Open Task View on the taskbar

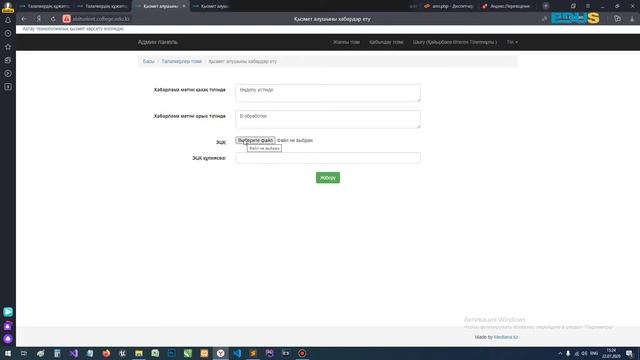[24, 353]
